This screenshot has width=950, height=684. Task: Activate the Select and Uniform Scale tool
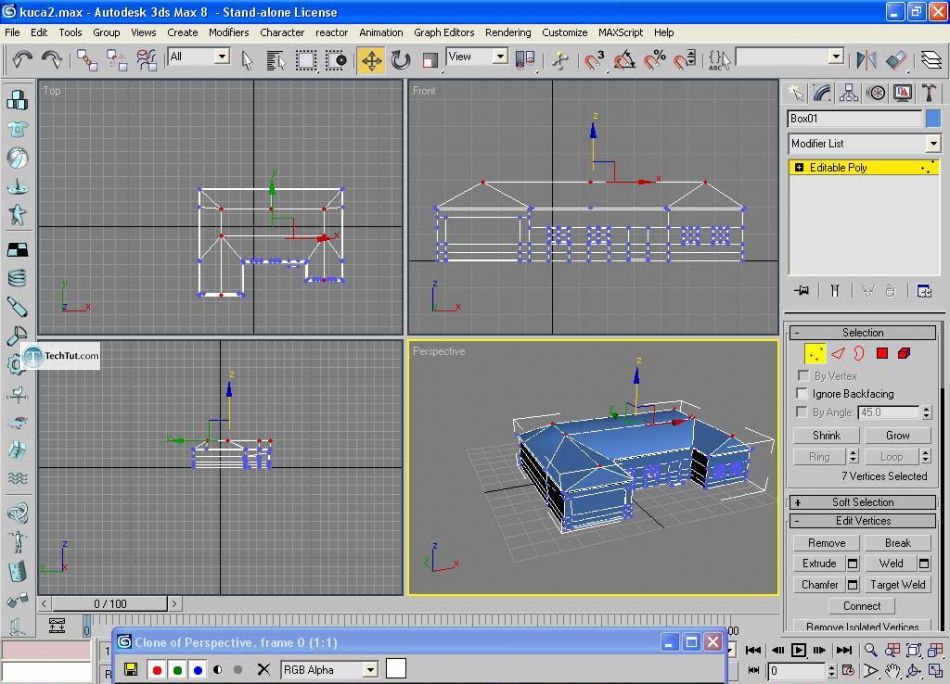pos(430,60)
